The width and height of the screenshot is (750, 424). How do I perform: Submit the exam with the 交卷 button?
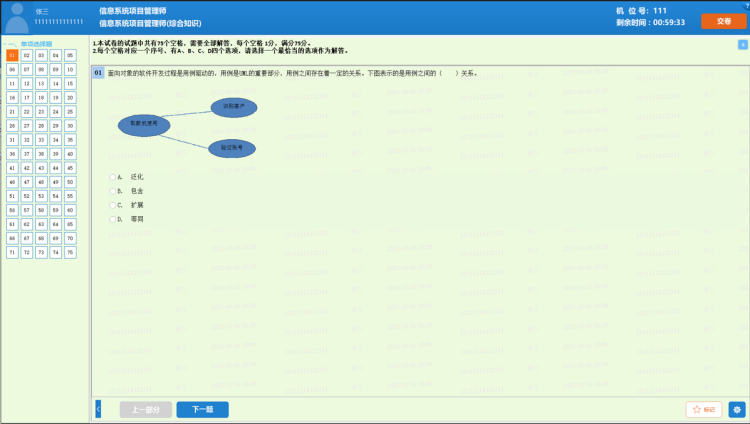[x=724, y=21]
